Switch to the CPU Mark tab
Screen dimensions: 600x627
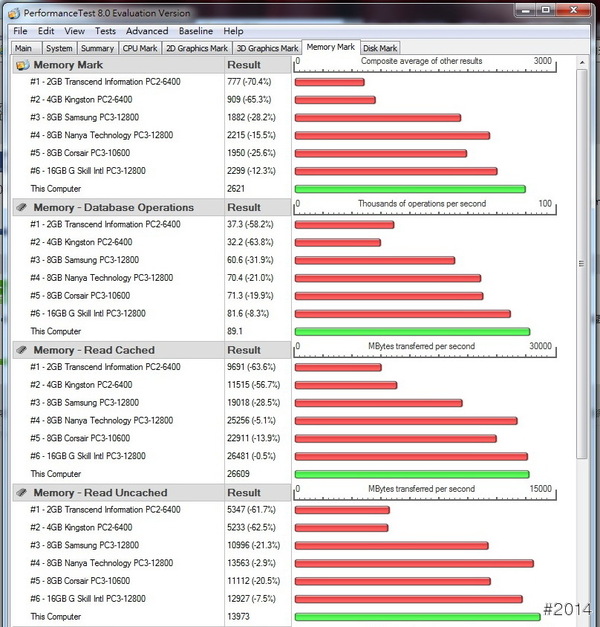tap(140, 48)
